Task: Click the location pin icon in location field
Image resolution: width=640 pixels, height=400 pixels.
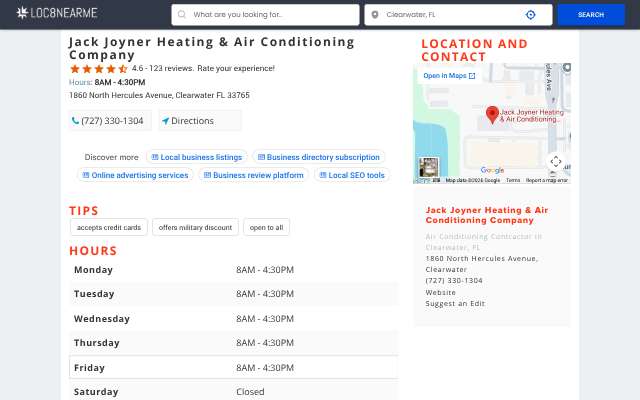Action: click(375, 15)
